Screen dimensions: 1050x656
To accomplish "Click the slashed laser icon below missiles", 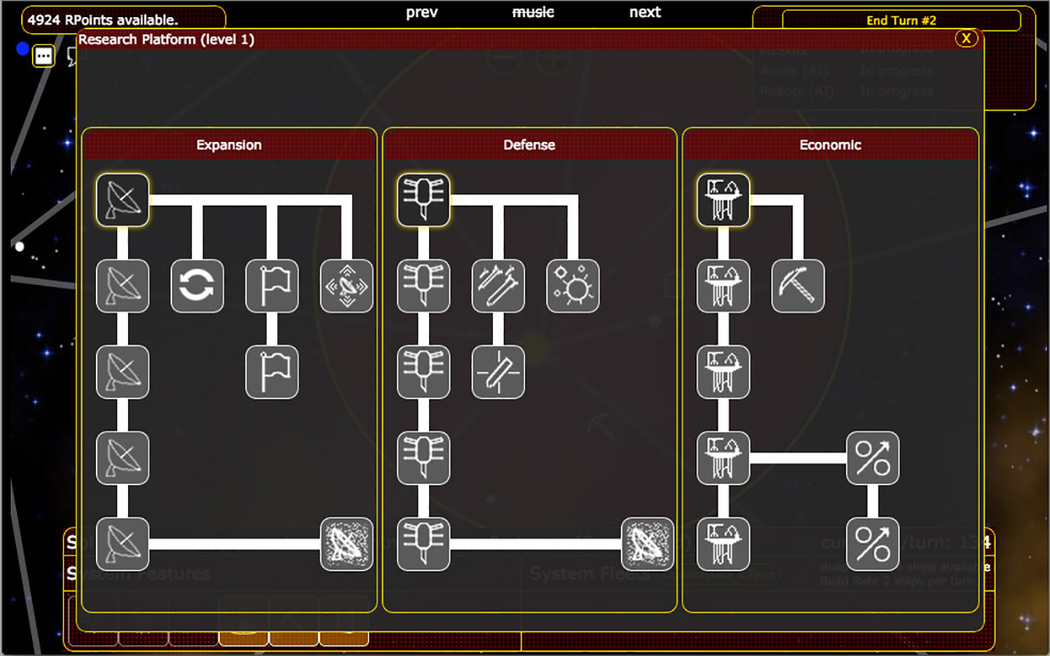I will (498, 372).
